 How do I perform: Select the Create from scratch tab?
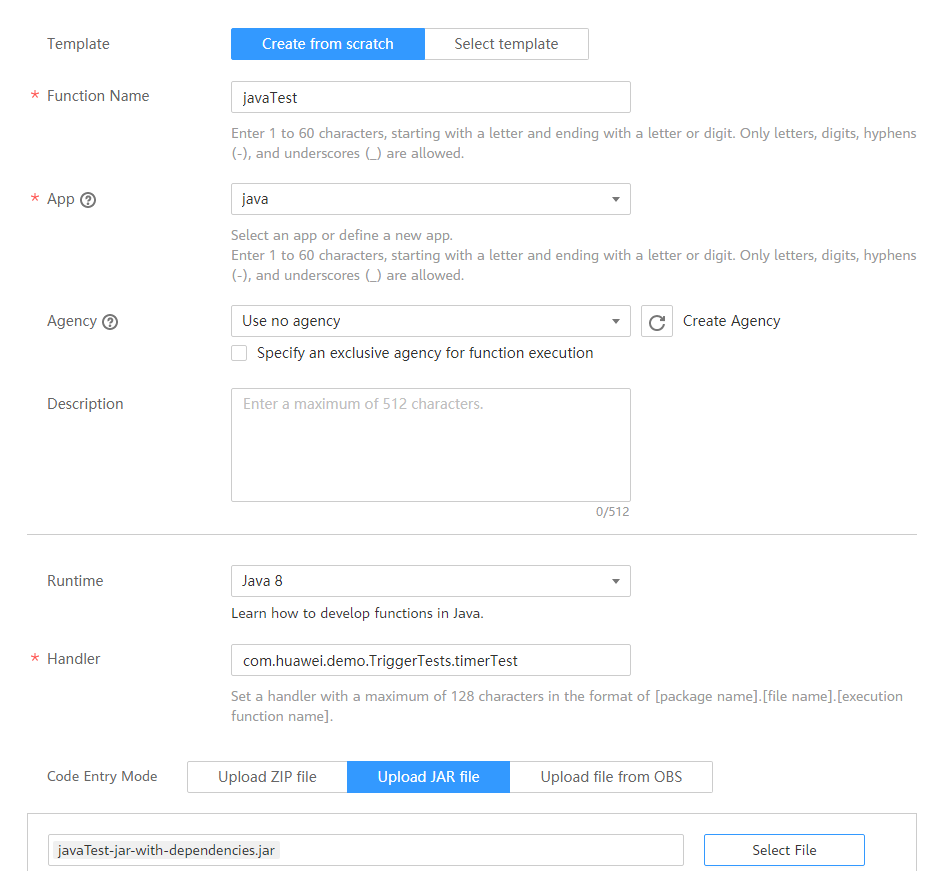tap(328, 44)
